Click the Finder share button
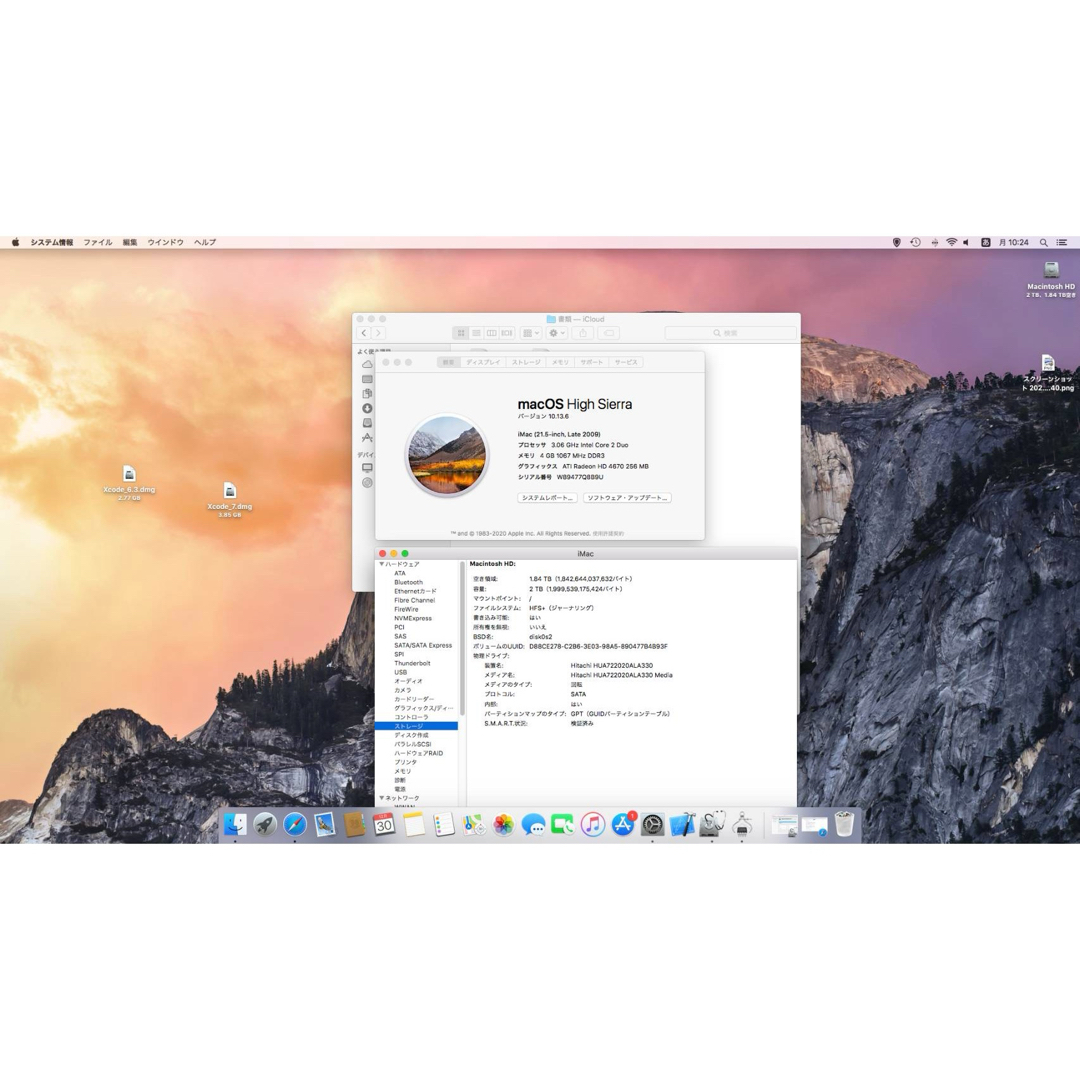The image size is (1080, 1080). pyautogui.click(x=583, y=333)
